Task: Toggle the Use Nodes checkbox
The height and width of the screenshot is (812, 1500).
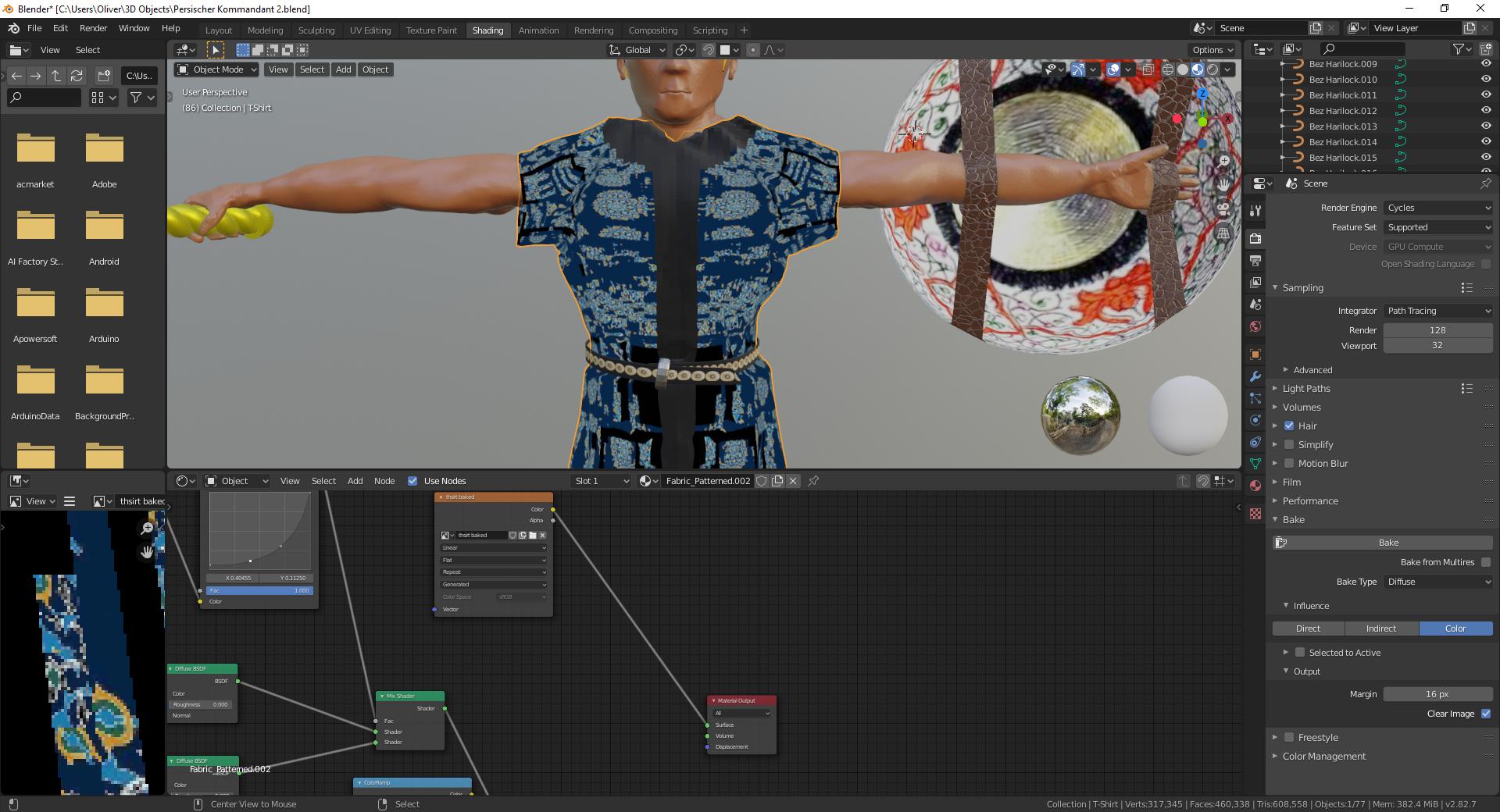Action: [412, 481]
